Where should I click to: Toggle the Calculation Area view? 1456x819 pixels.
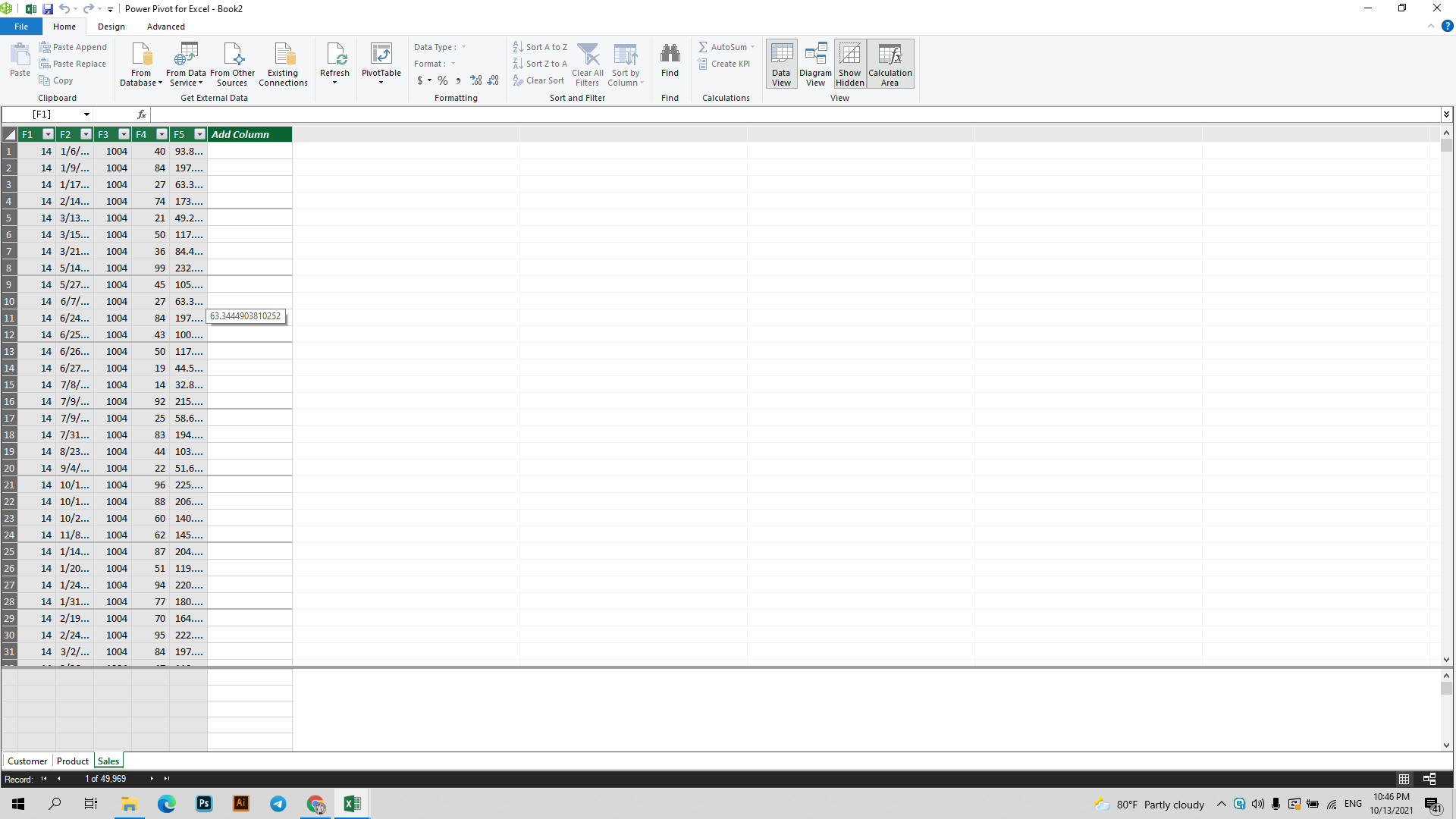tap(890, 64)
